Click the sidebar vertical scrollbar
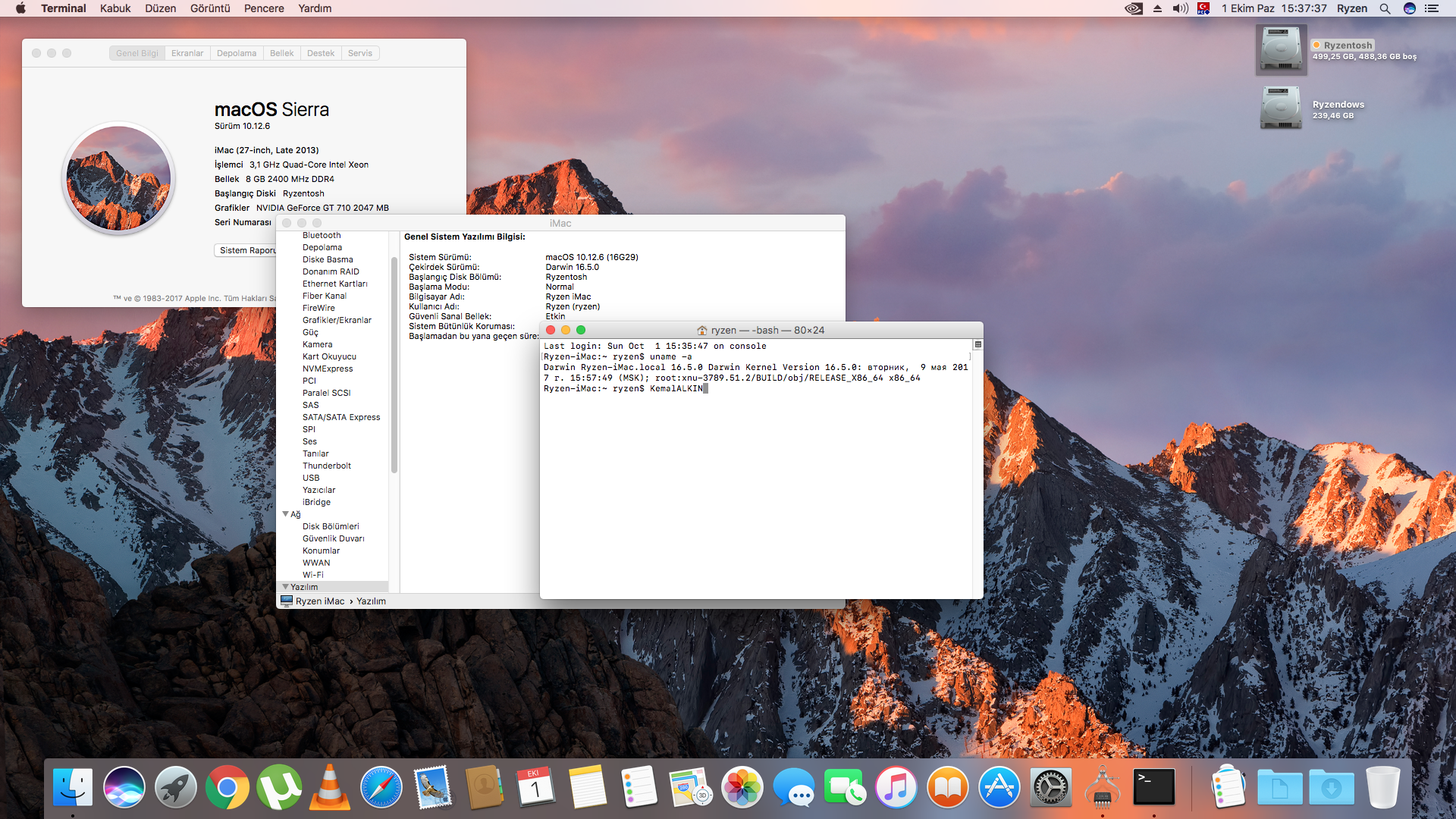1456x819 pixels. click(x=394, y=364)
